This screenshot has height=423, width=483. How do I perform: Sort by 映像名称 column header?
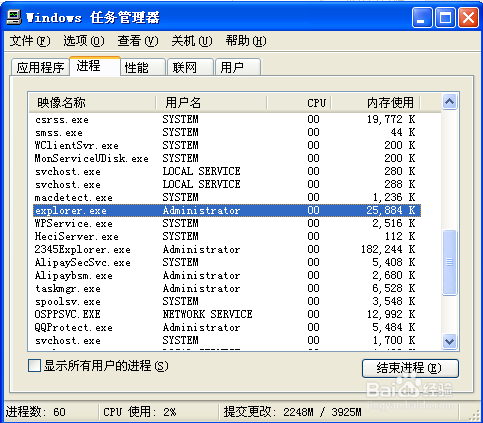[x=92, y=102]
